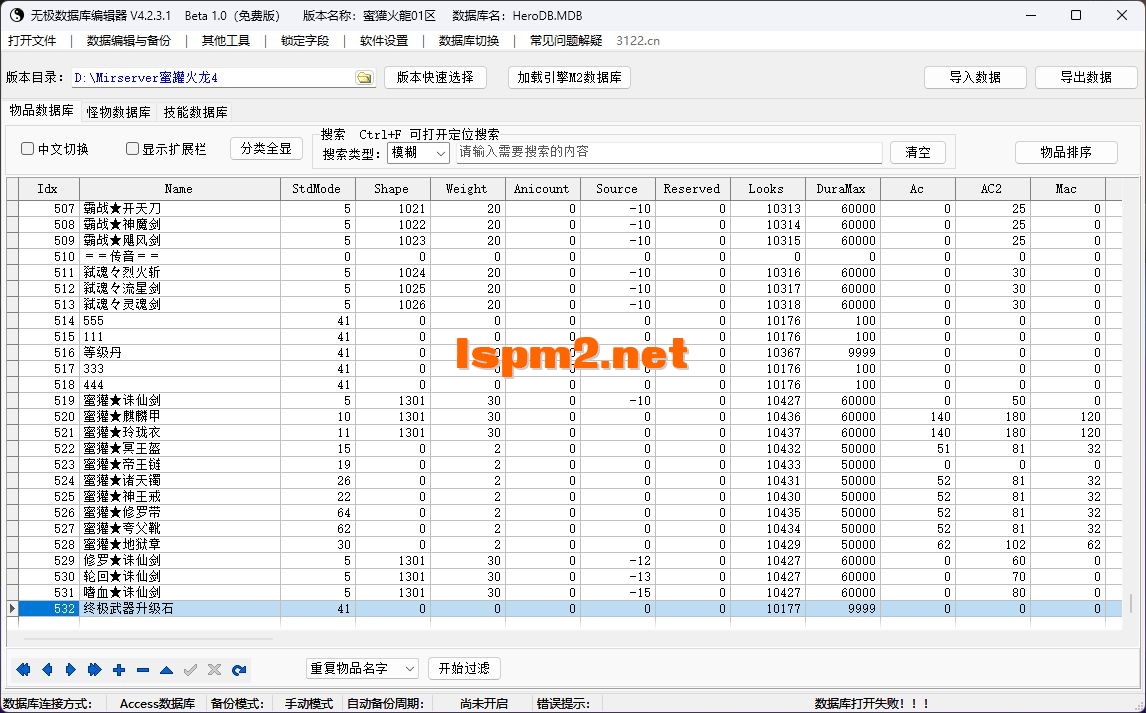This screenshot has width=1146, height=713.
Task: Switch to the 怪物数据库 tab
Action: [118, 113]
